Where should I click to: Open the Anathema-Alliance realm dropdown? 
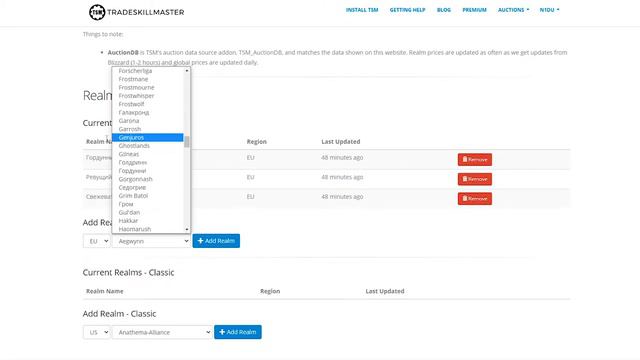(x=162, y=332)
